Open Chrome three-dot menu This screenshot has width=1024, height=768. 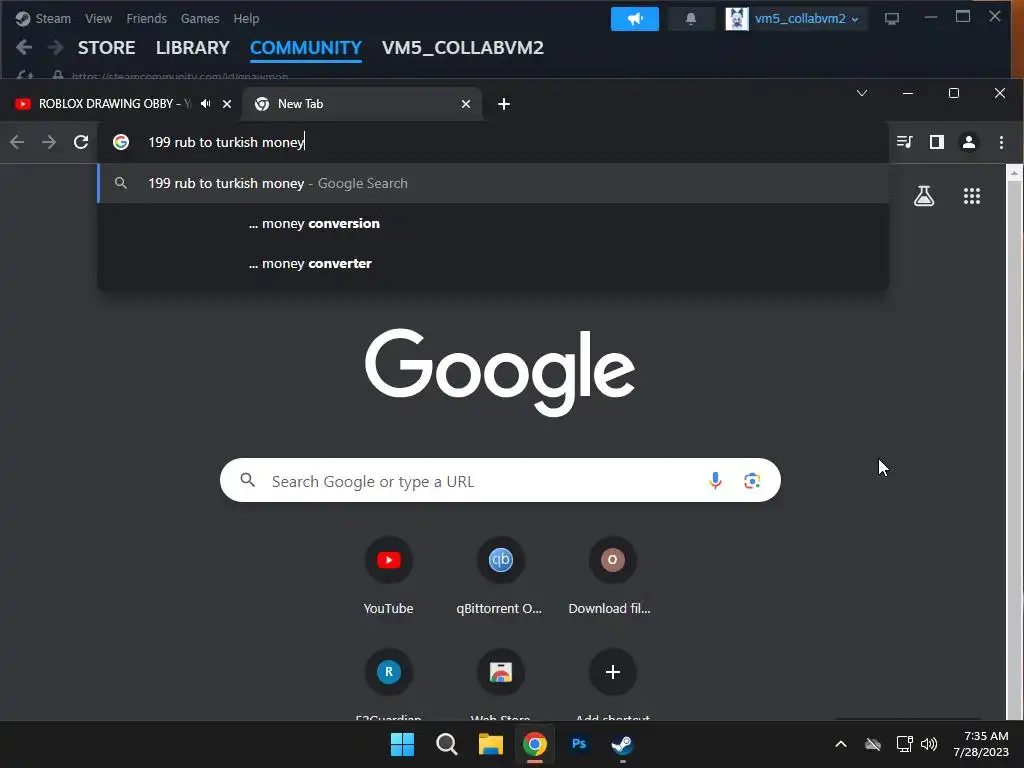1001,142
